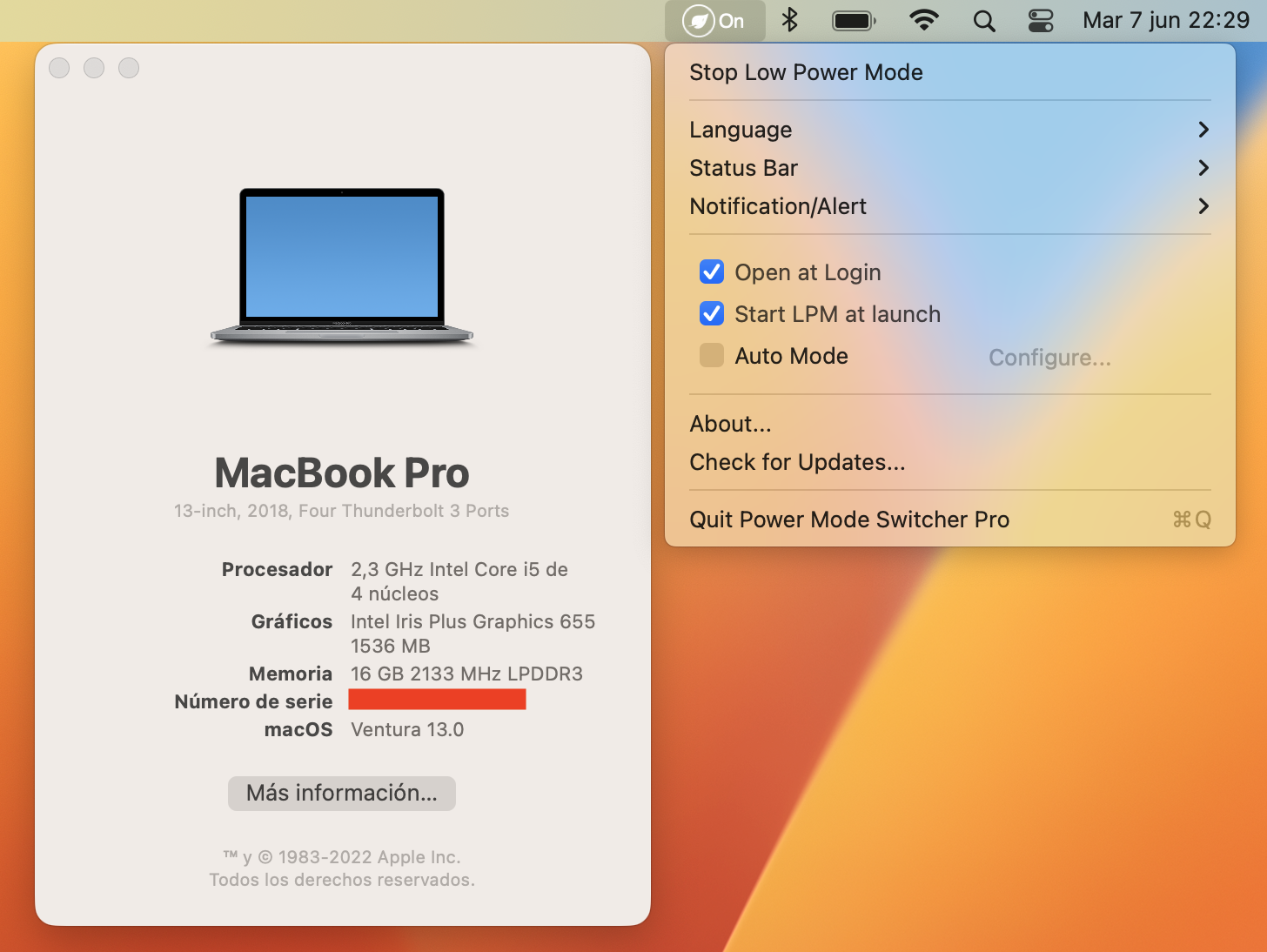
Task: Click the battery status icon
Action: [x=854, y=21]
